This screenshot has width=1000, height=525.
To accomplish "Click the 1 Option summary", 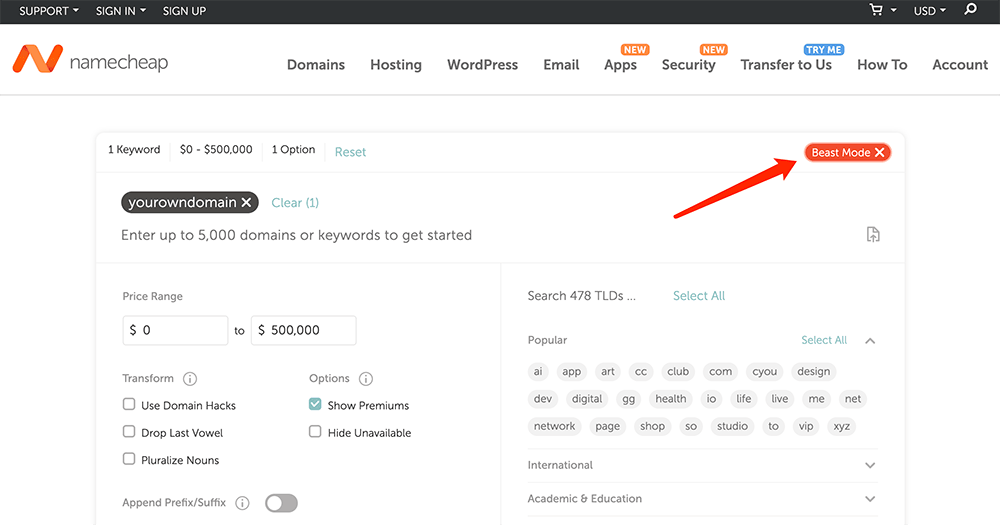I will 293,149.
